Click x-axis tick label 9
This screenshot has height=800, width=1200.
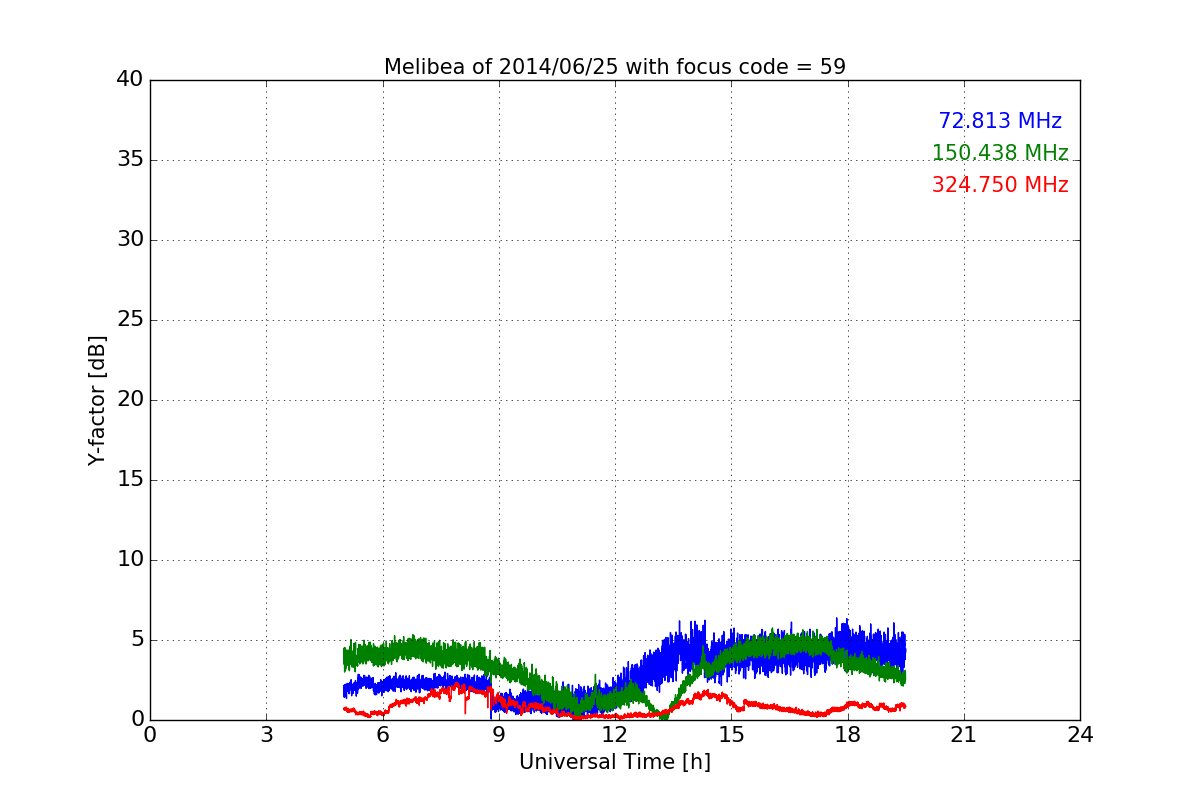click(x=499, y=735)
